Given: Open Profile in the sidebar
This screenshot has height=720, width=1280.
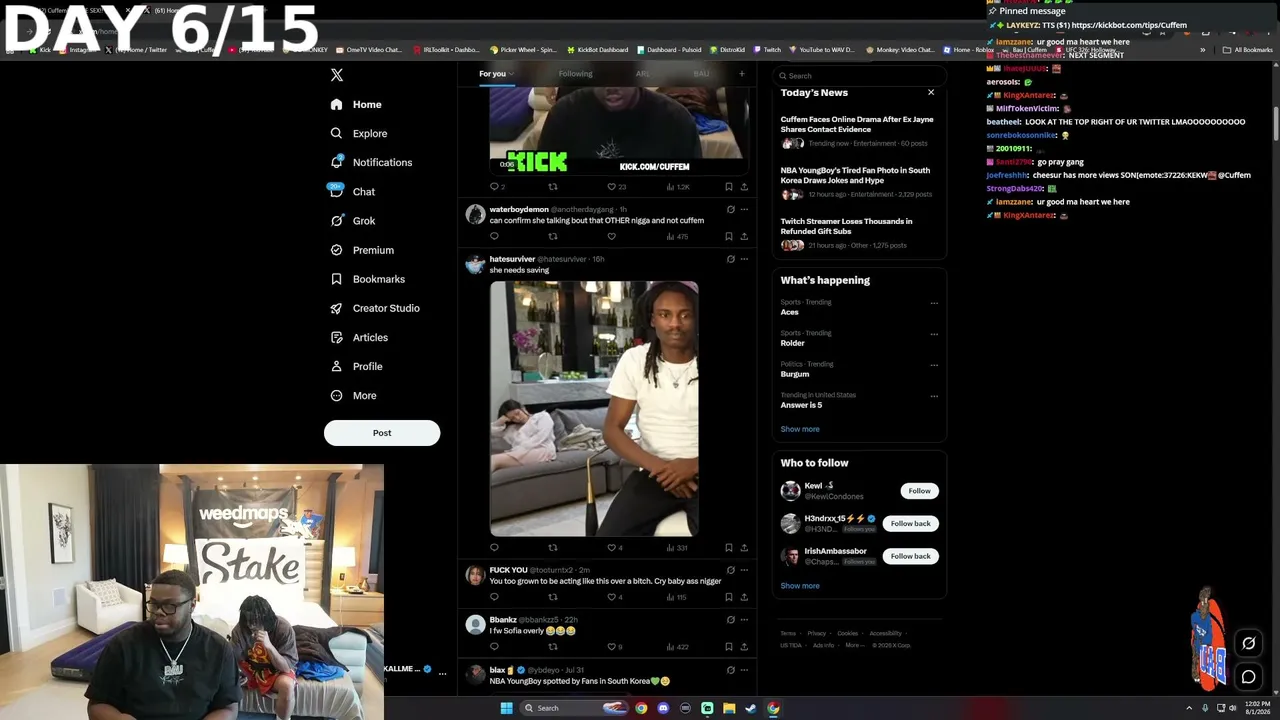Looking at the screenshot, I should tap(356, 366).
